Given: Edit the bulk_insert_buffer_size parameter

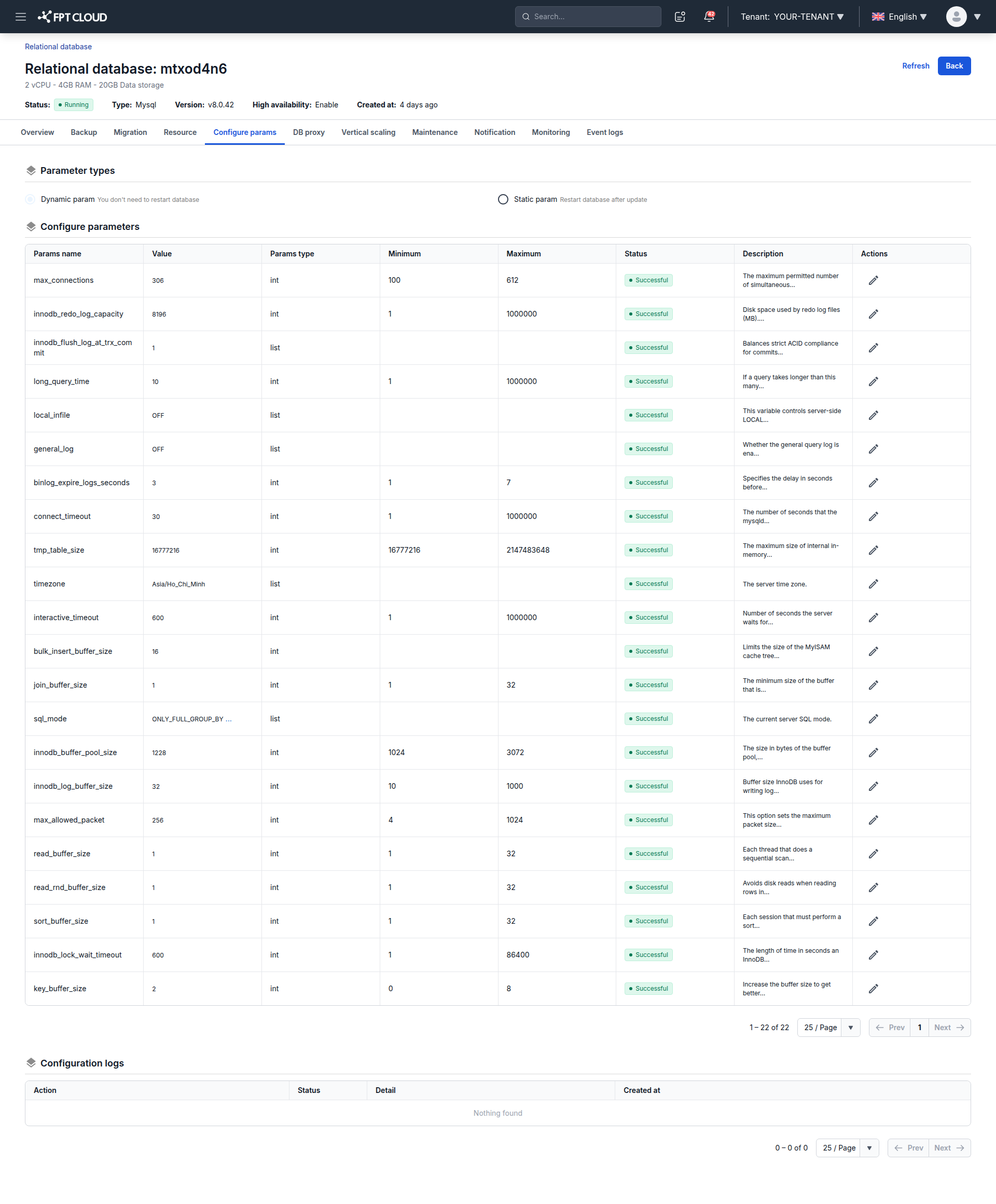Looking at the screenshot, I should click(873, 651).
